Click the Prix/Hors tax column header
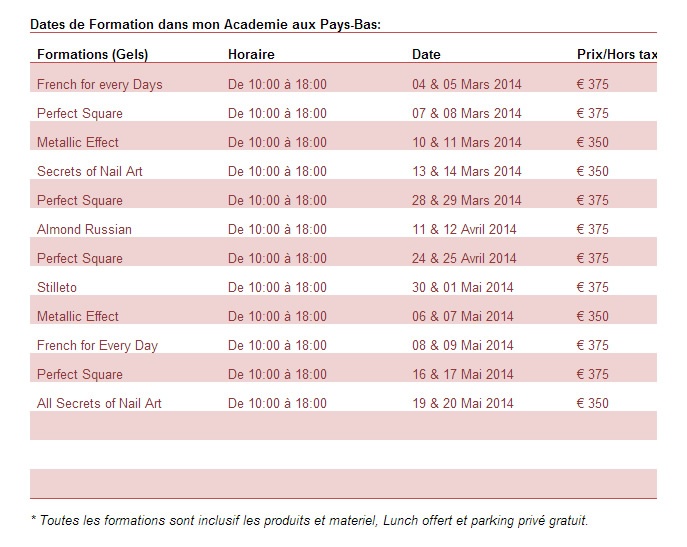 (616, 54)
